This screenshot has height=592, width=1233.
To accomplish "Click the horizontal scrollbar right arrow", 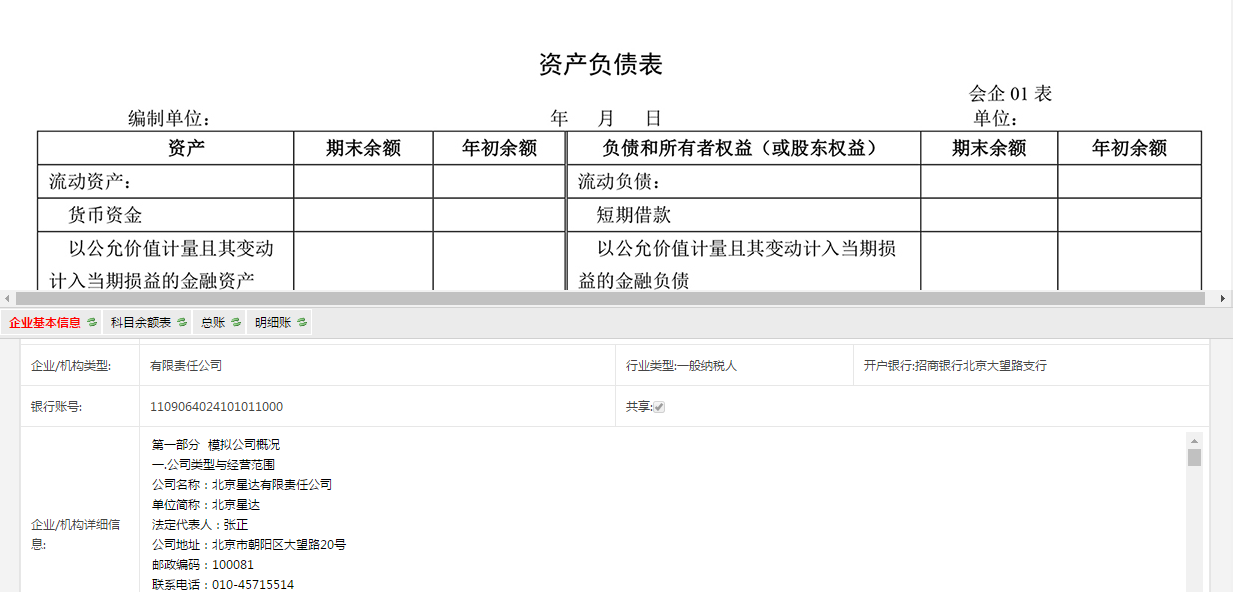I will pos(1223,299).
